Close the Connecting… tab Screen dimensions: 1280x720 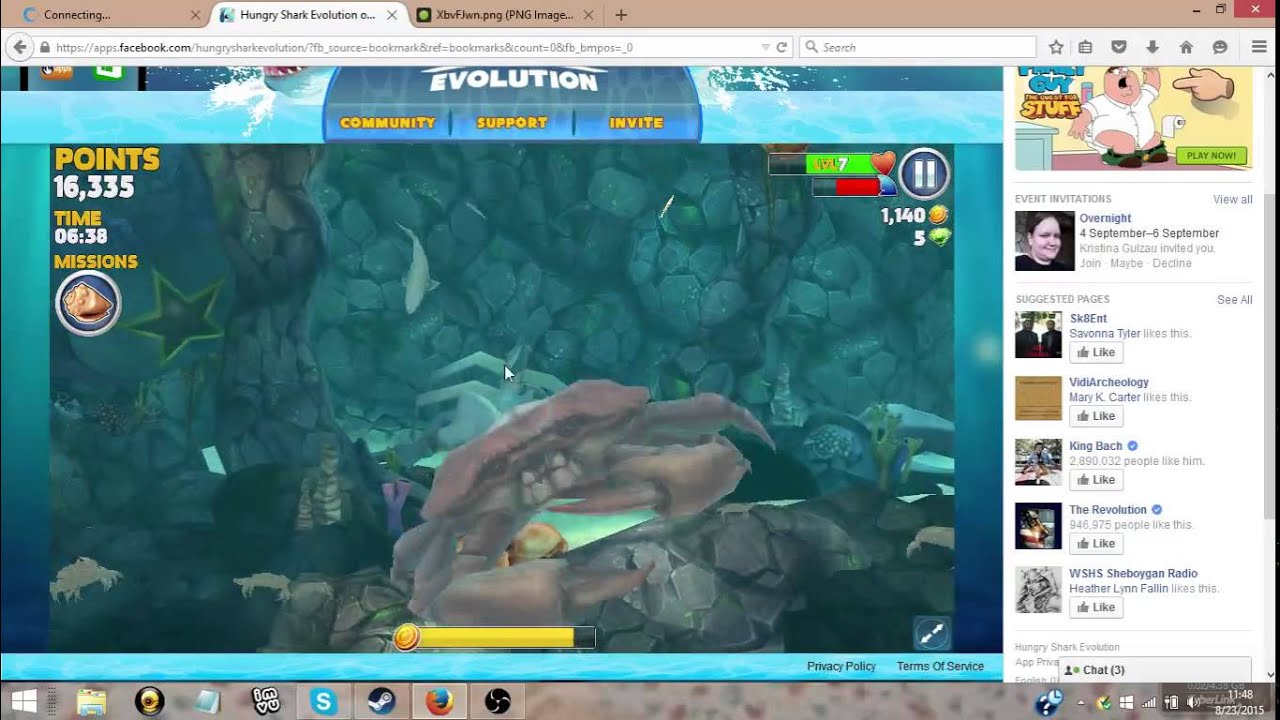(x=196, y=15)
